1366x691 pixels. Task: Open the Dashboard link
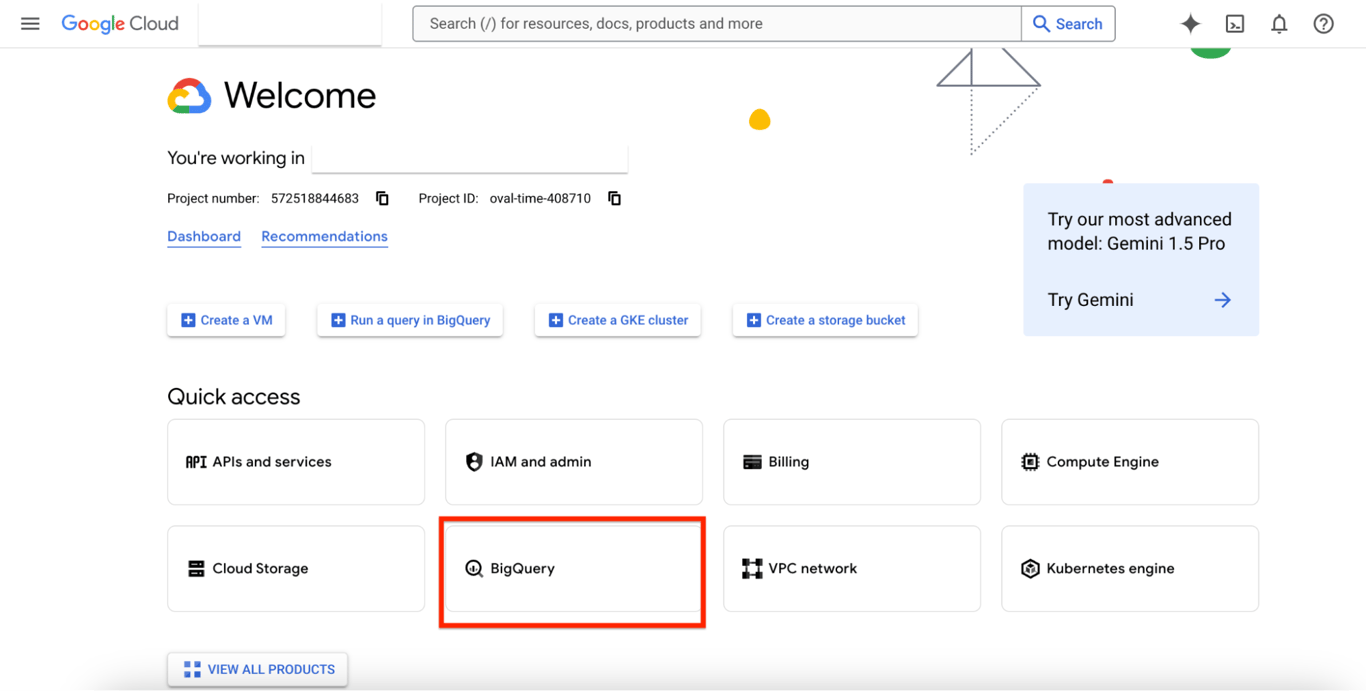[204, 236]
